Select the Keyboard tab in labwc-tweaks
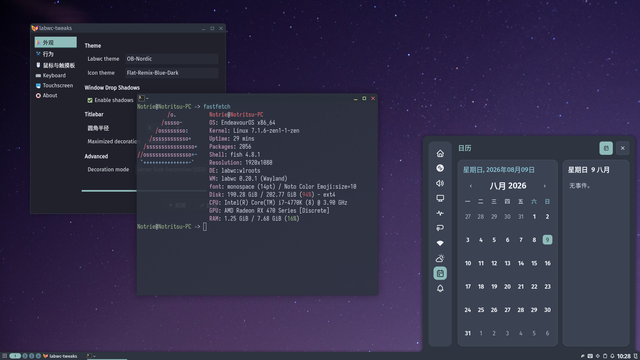Image resolution: width=640 pixels, height=360 pixels. tap(56, 76)
